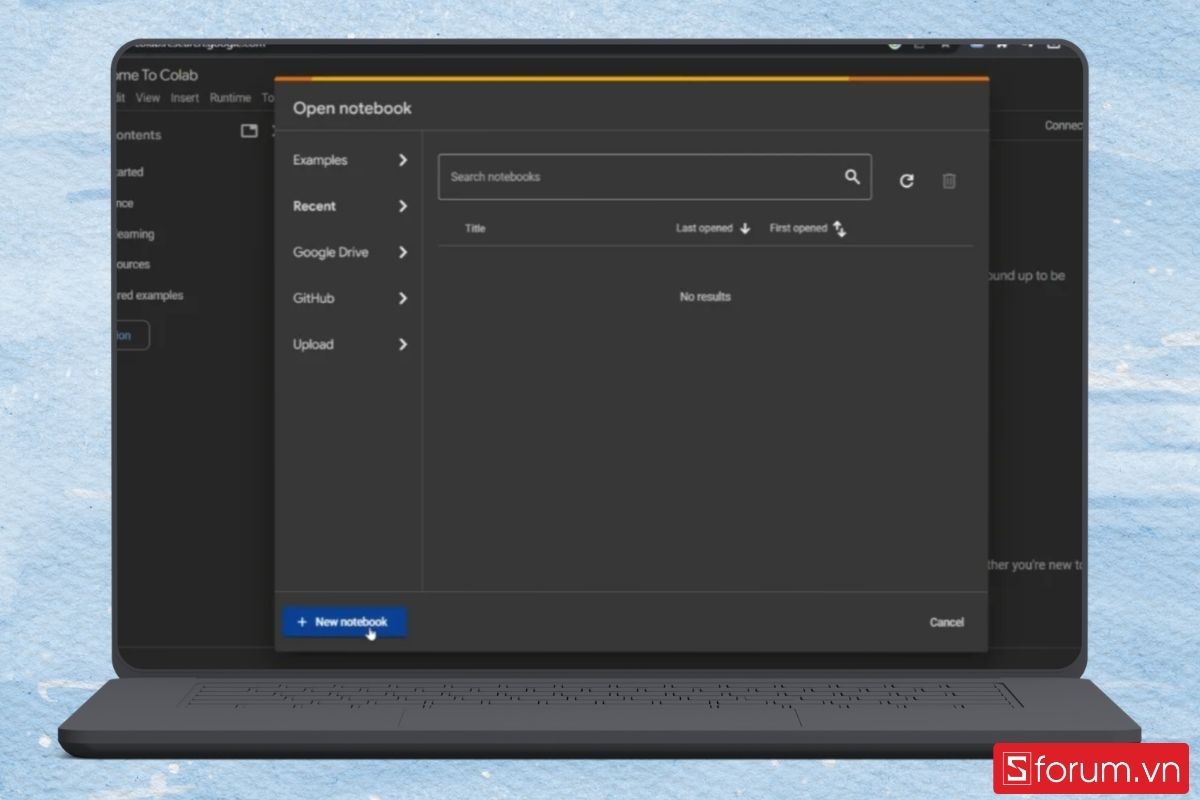Cancel the Open notebook dialog
1200x800 pixels.
(x=946, y=622)
